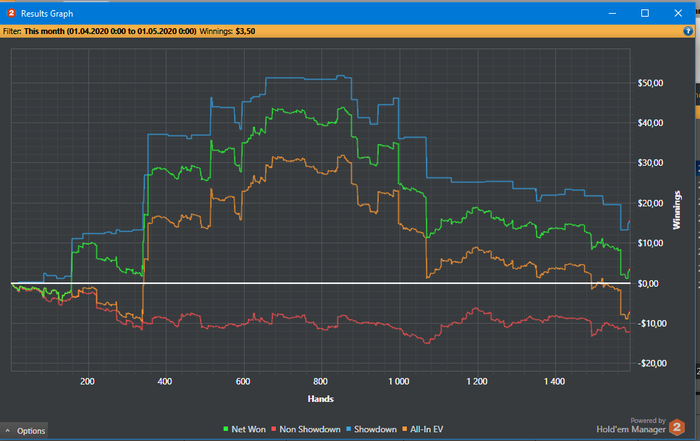Toggle the Non Showdown legend entry
This screenshot has width=700, height=441.
click(306, 429)
